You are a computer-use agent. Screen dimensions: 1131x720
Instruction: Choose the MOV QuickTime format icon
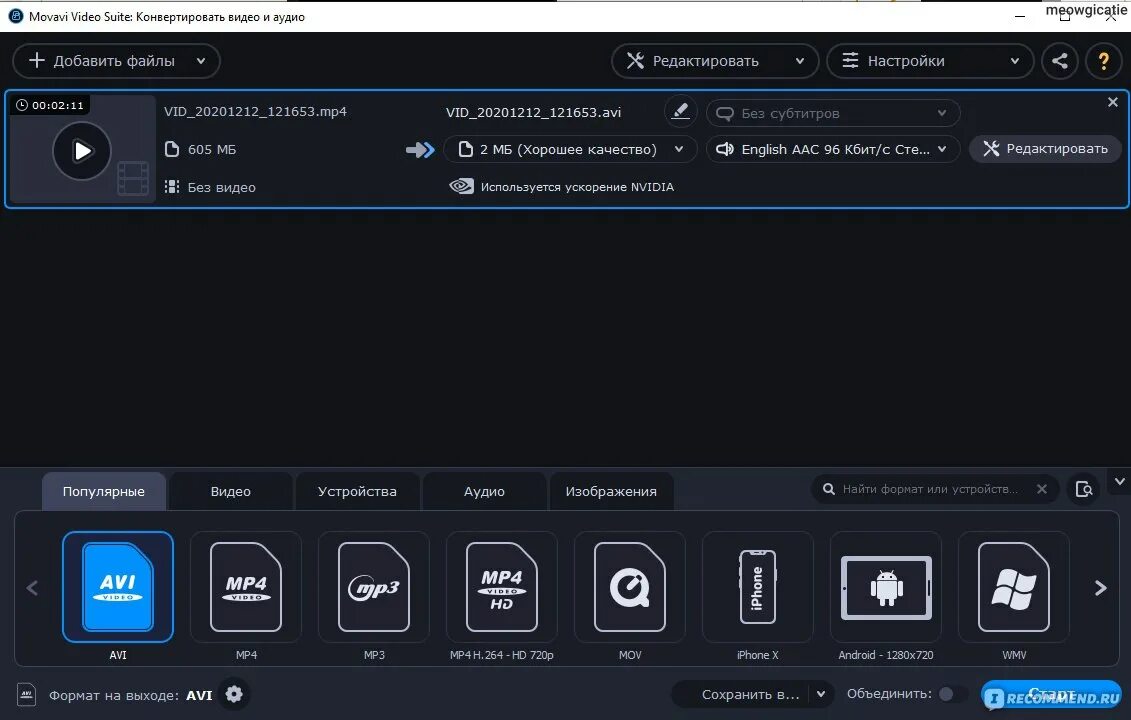pyautogui.click(x=630, y=587)
